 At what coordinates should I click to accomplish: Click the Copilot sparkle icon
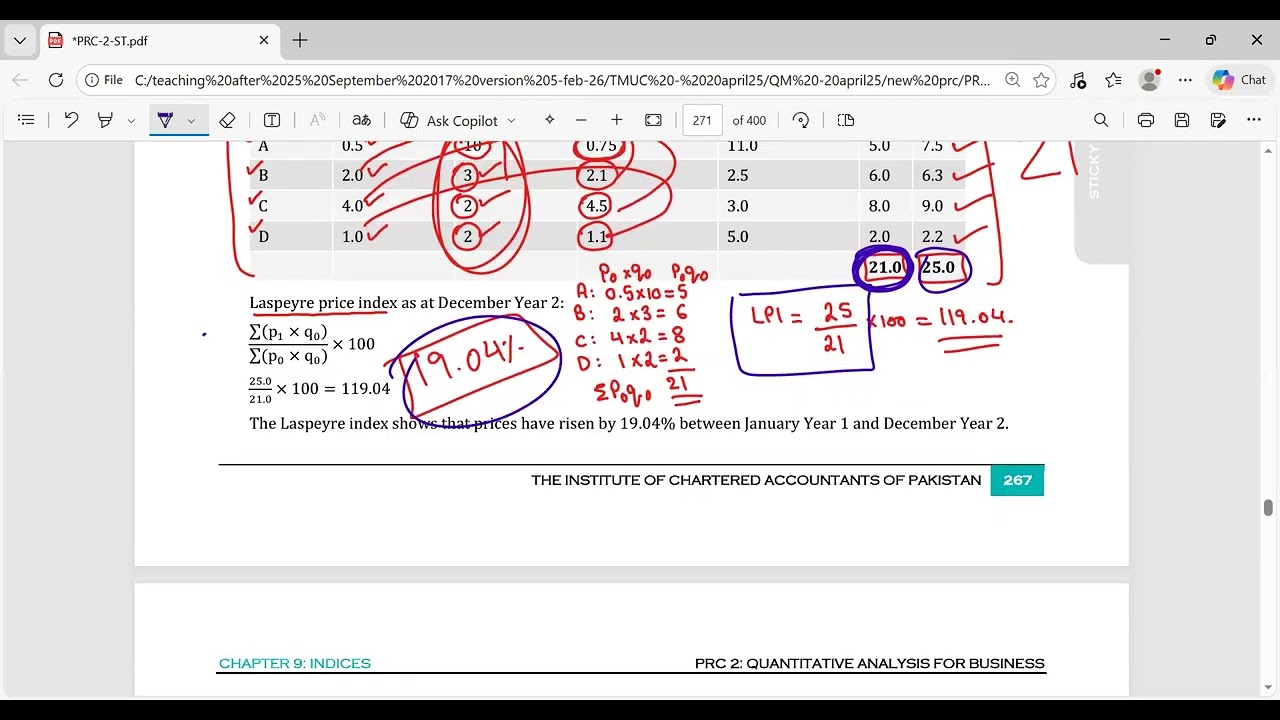point(549,120)
